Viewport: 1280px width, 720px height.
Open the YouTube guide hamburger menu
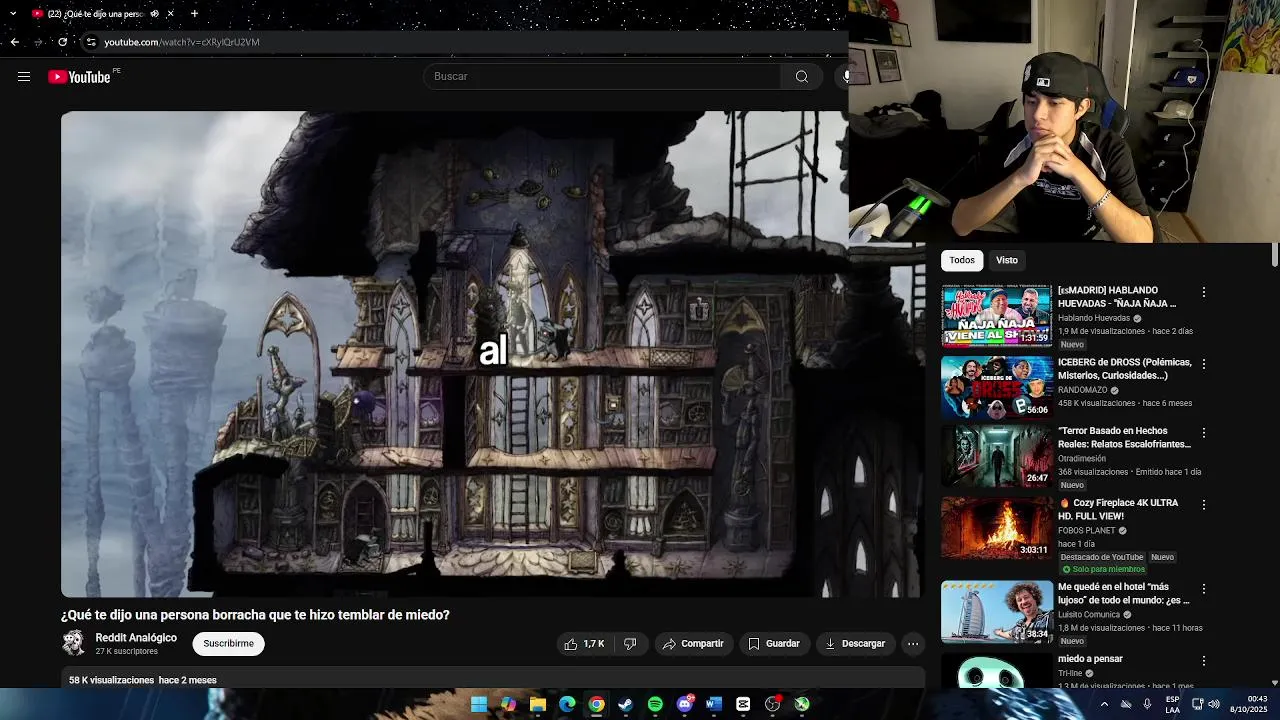[x=24, y=77]
